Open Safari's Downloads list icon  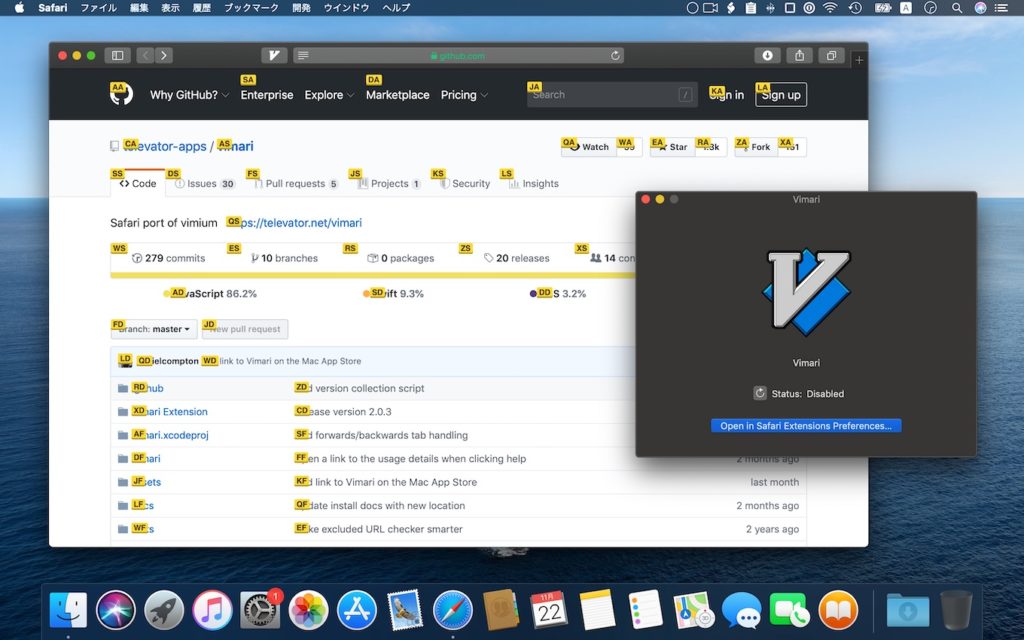766,55
